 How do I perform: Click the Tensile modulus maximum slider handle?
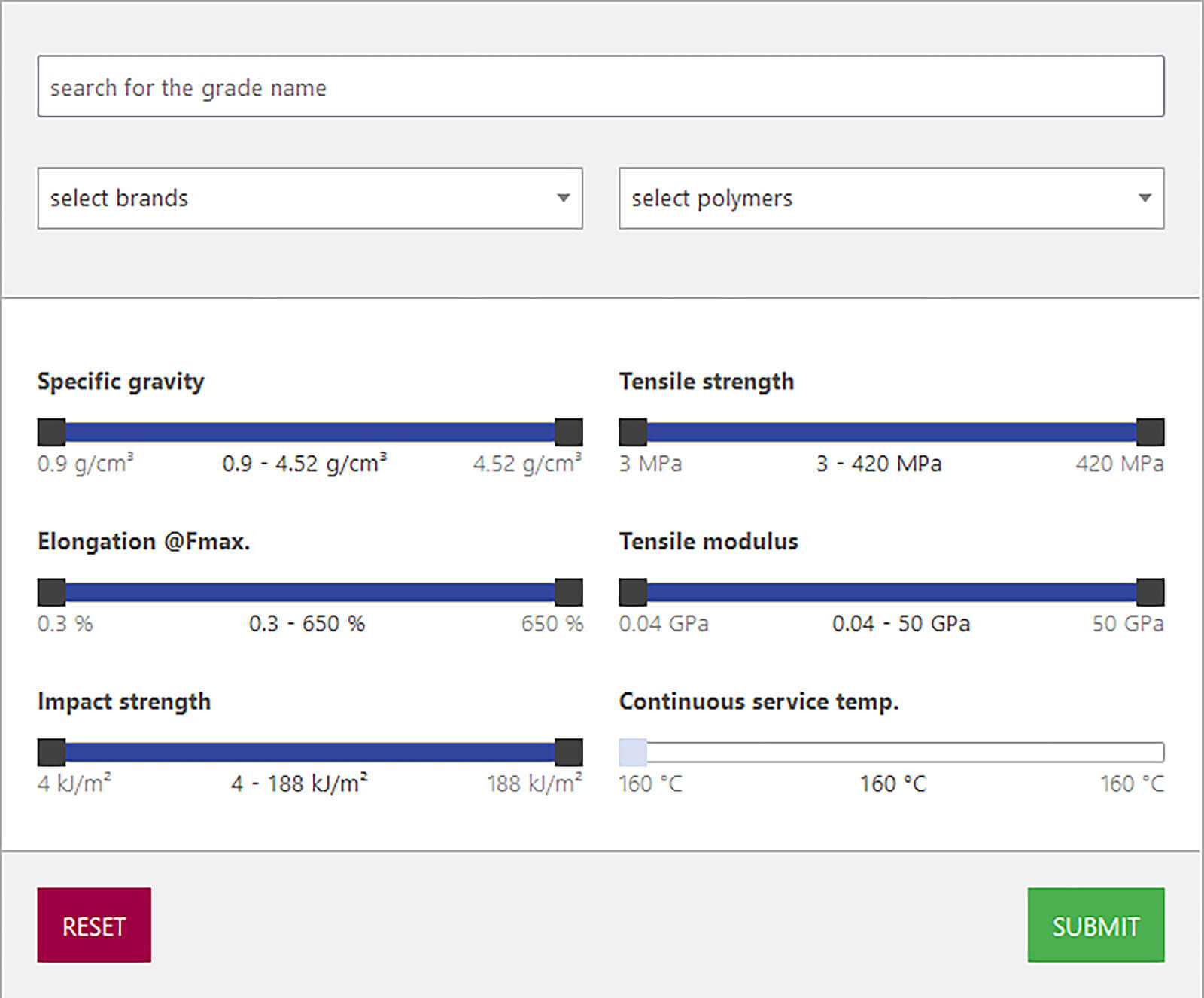[1150, 592]
